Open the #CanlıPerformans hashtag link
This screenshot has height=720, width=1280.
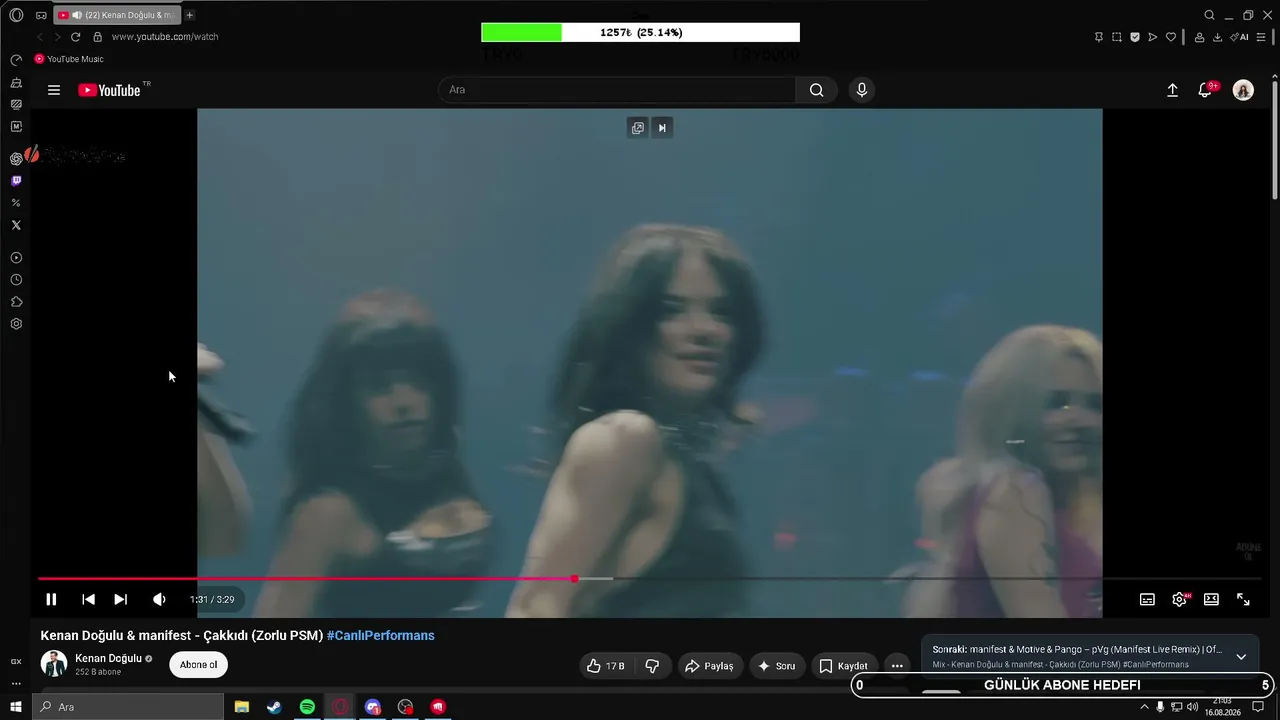point(380,636)
